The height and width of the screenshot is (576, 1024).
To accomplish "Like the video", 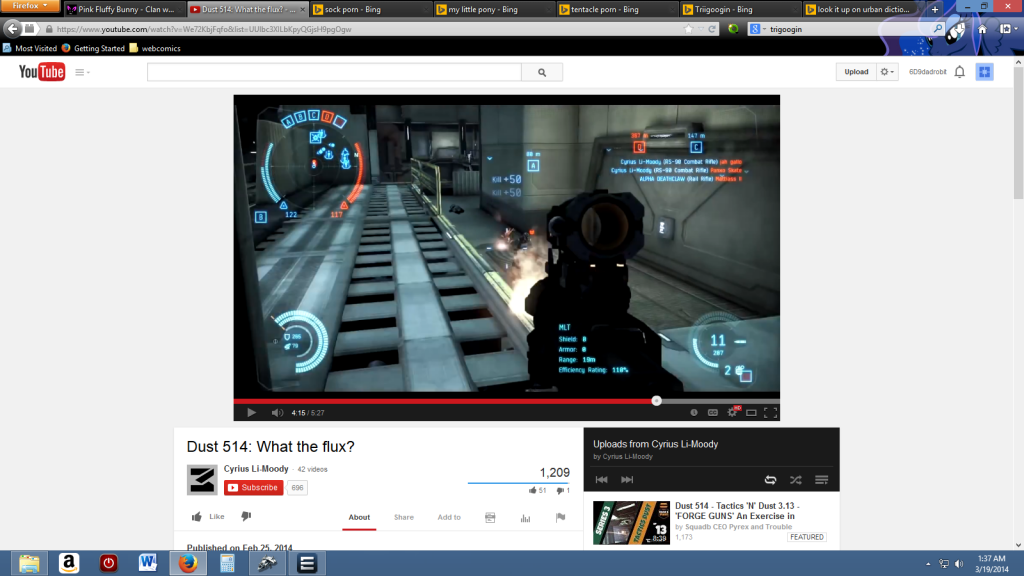I will pos(208,517).
